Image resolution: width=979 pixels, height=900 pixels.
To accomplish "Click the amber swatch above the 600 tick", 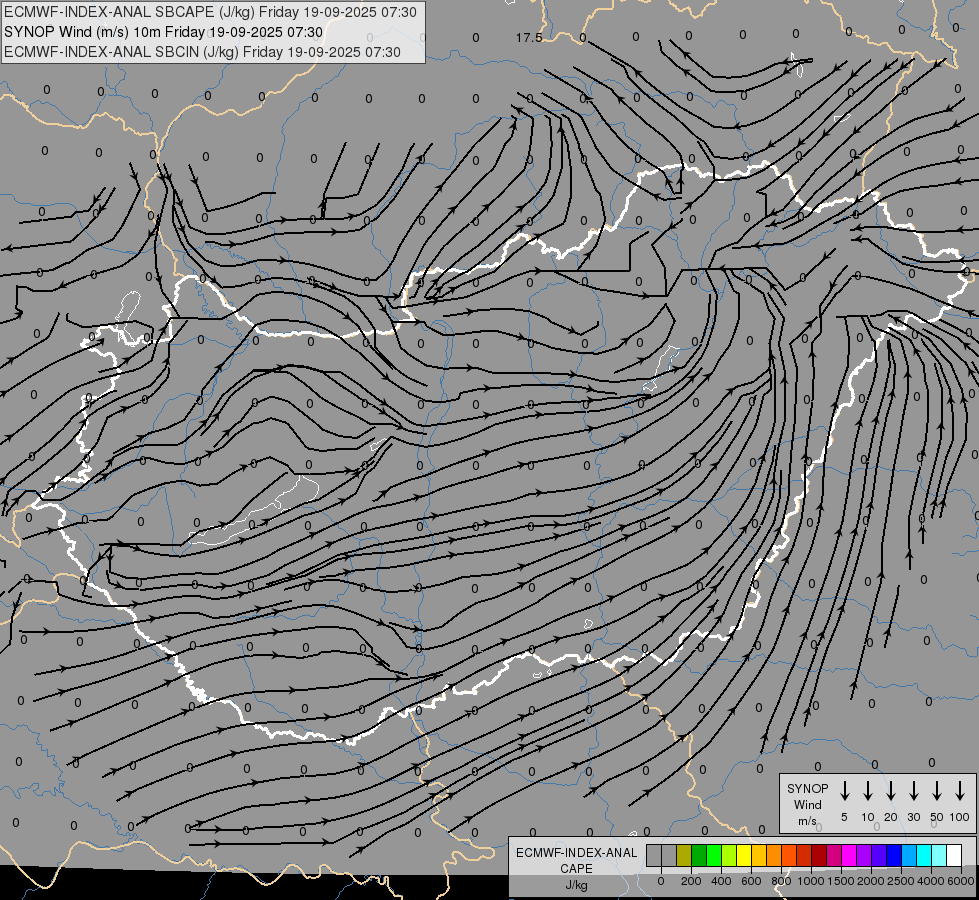I will [x=759, y=855].
